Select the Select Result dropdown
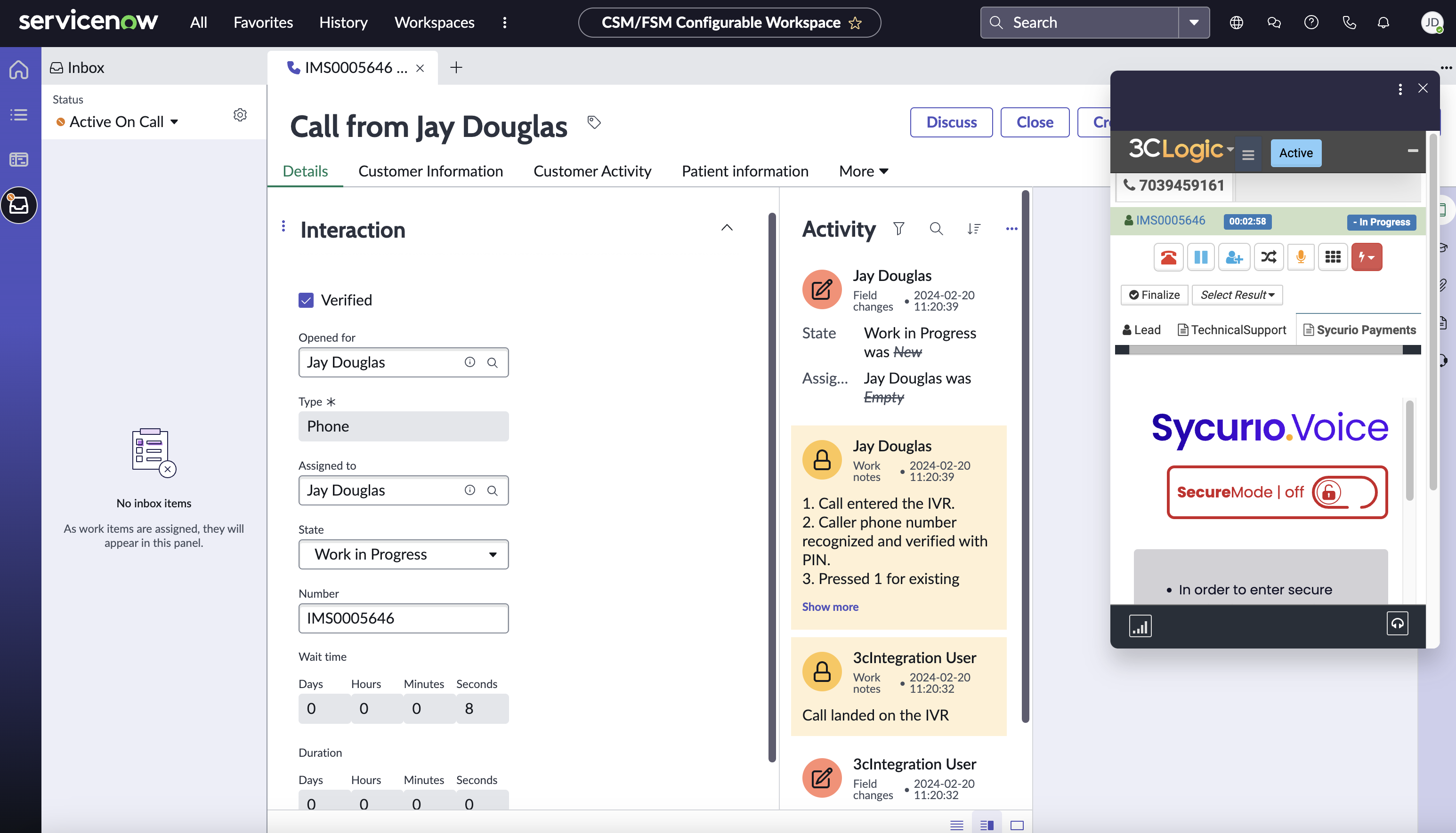 click(x=1237, y=294)
